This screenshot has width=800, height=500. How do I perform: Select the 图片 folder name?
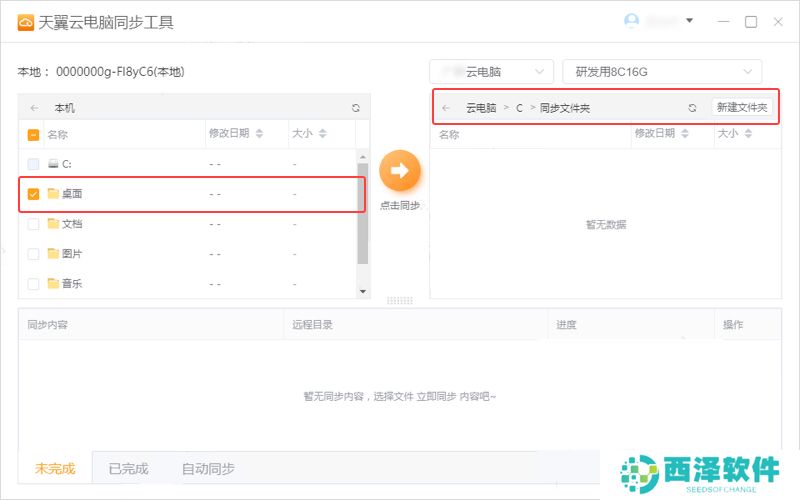pos(72,253)
